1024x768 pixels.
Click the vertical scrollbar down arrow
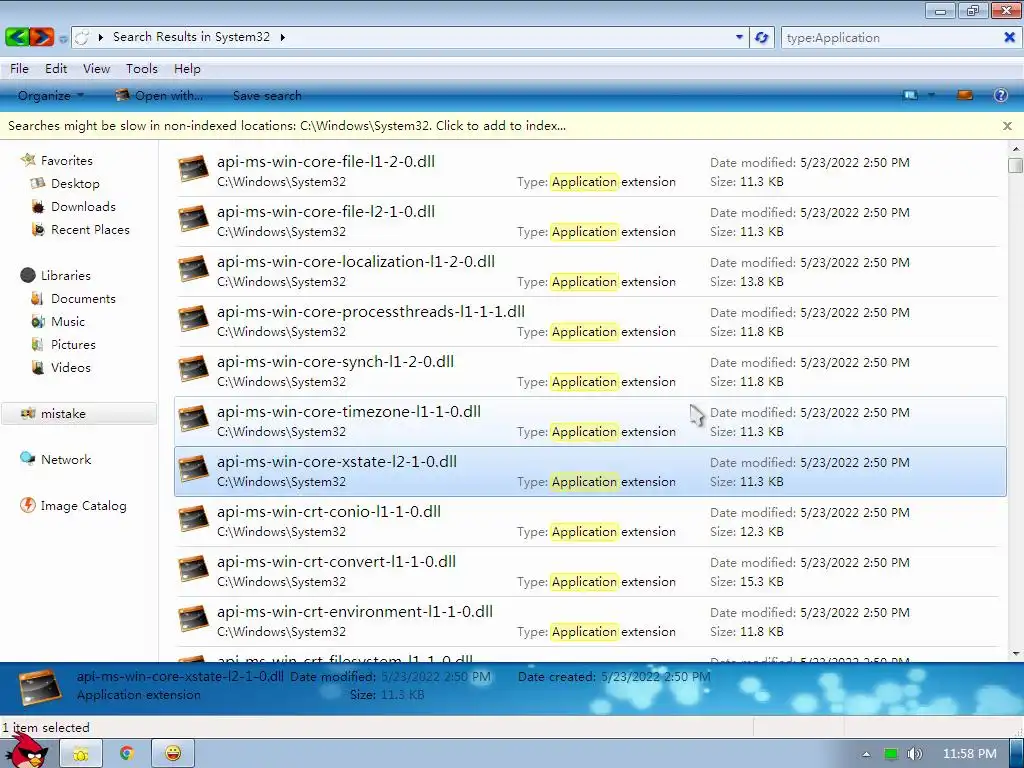pyautogui.click(x=1015, y=654)
